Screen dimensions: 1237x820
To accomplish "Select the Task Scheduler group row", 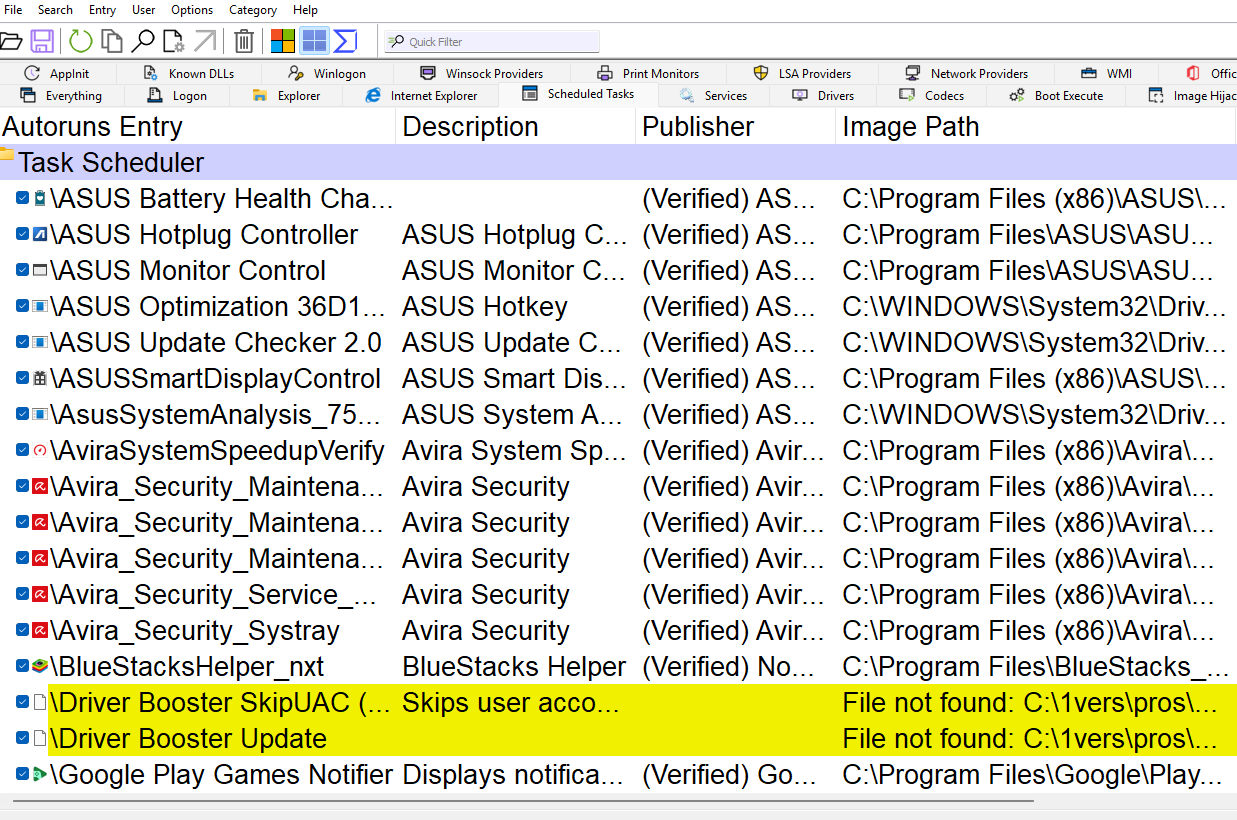I will [618, 163].
